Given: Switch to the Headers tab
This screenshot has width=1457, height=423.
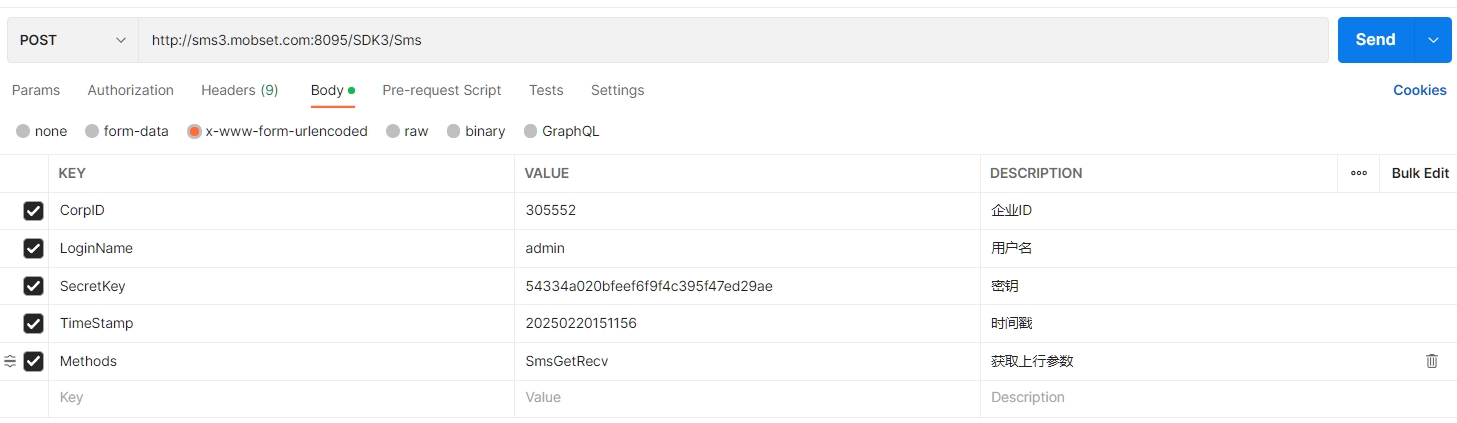Looking at the screenshot, I should pos(239,90).
